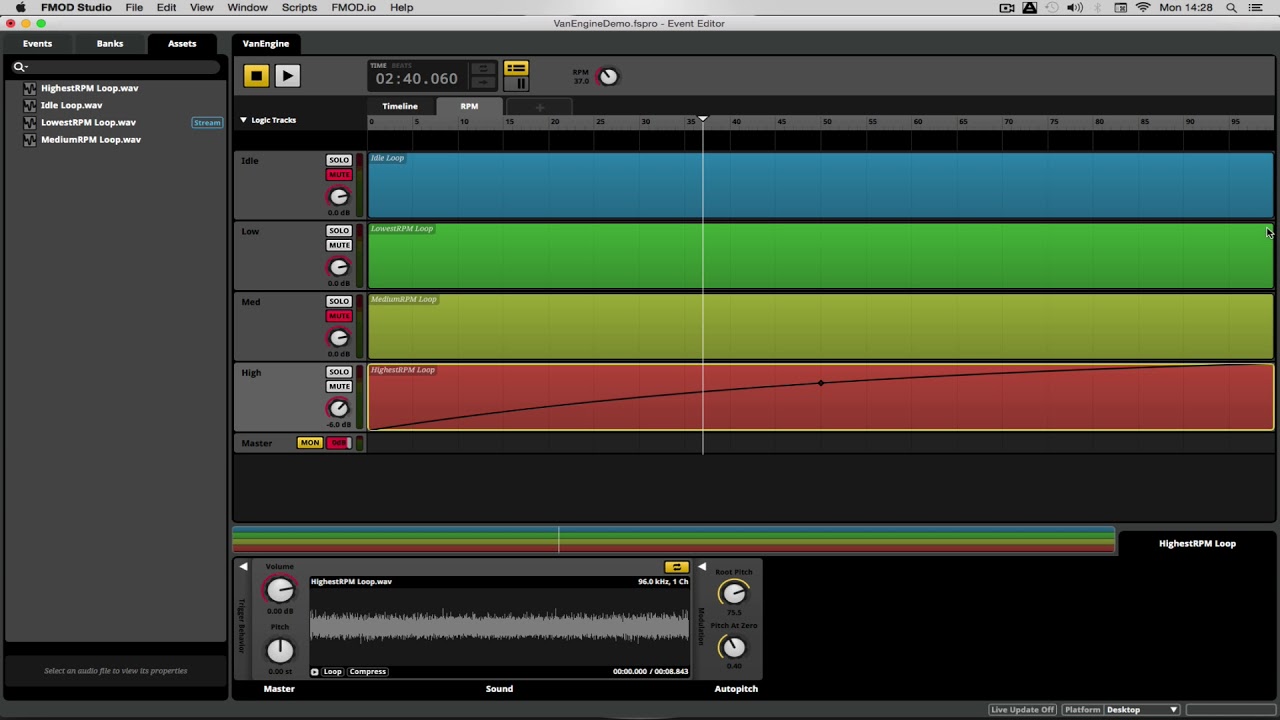Mute the High track
The image size is (1280, 720).
(x=339, y=386)
